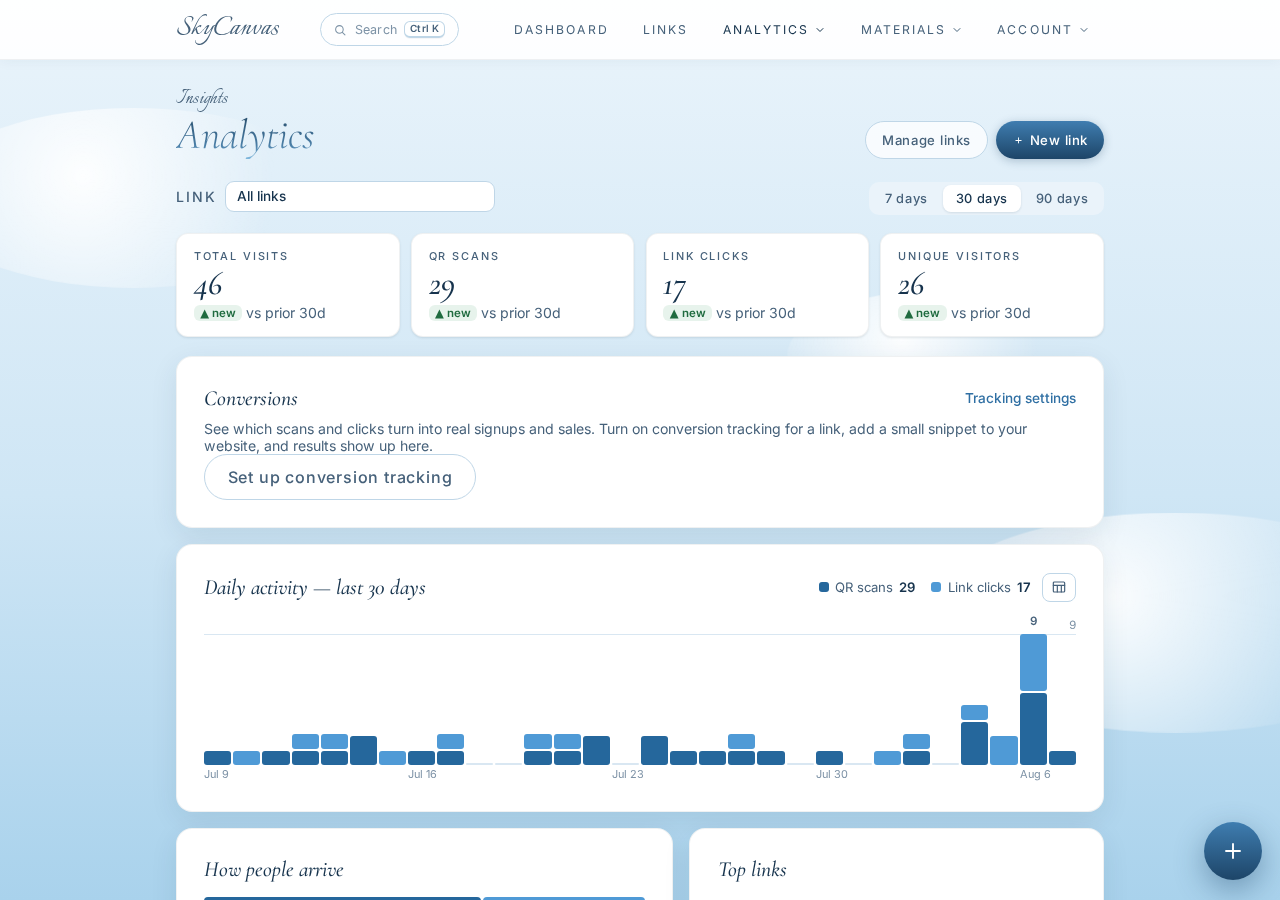Click the SkyCanvas logo
The height and width of the screenshot is (900, 1280).
coord(228,29)
